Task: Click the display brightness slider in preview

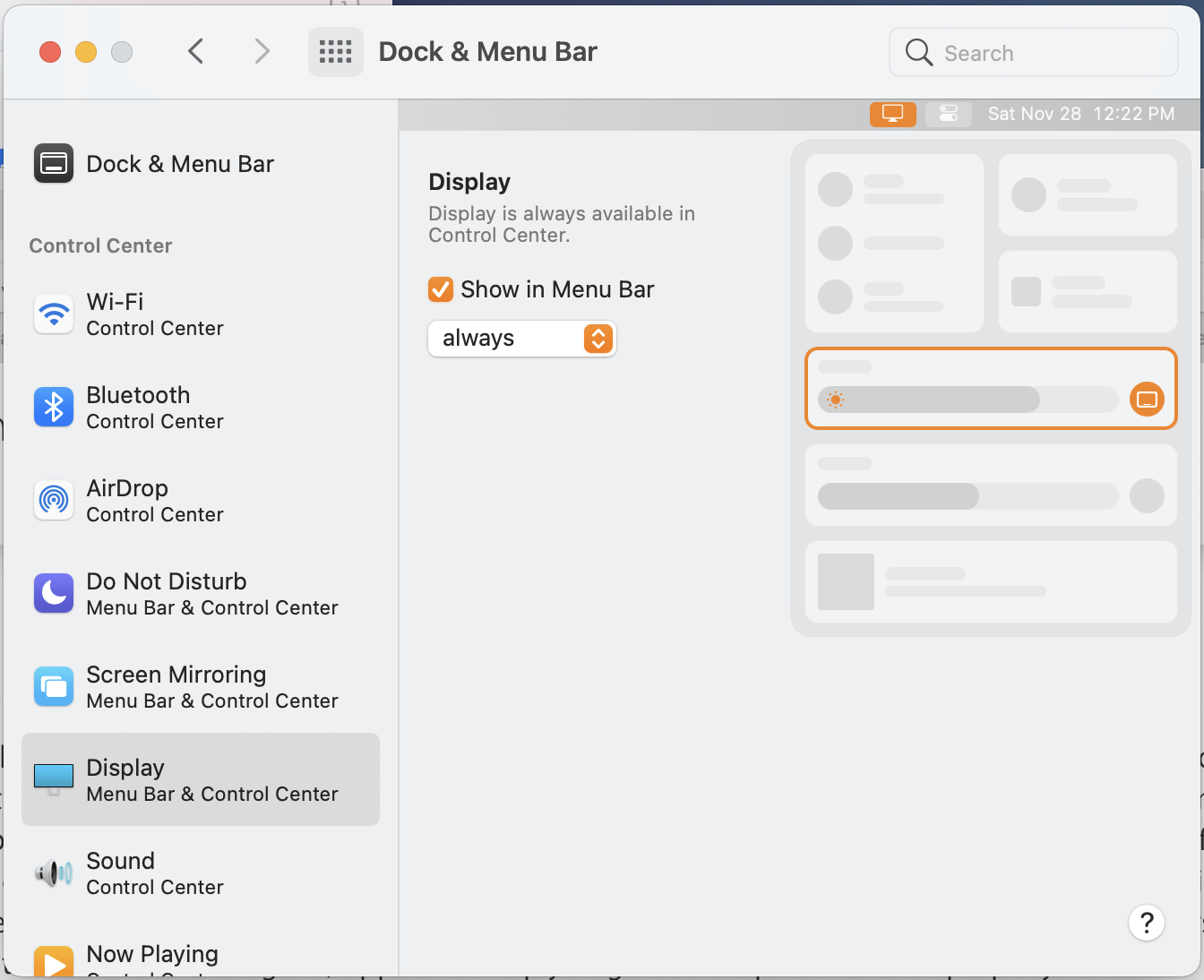Action: tap(968, 400)
